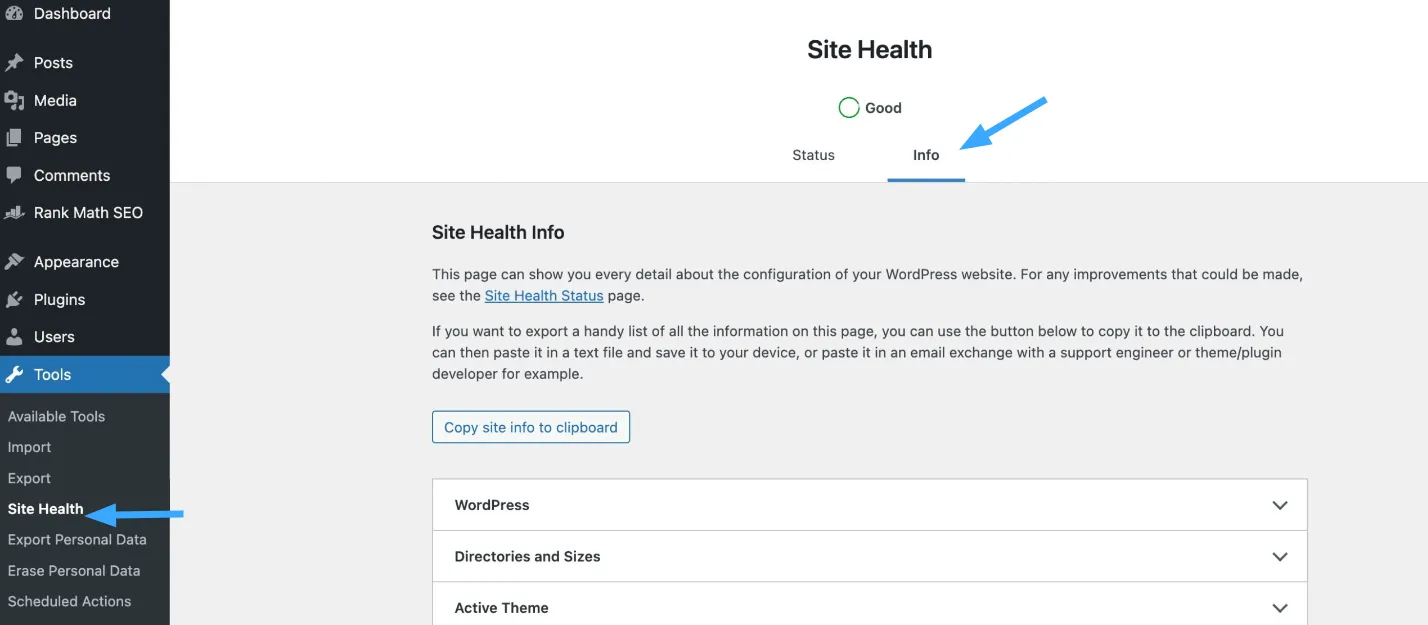Click the Active Theme accordion title
Screen dimensions: 1428x625
click(501, 608)
